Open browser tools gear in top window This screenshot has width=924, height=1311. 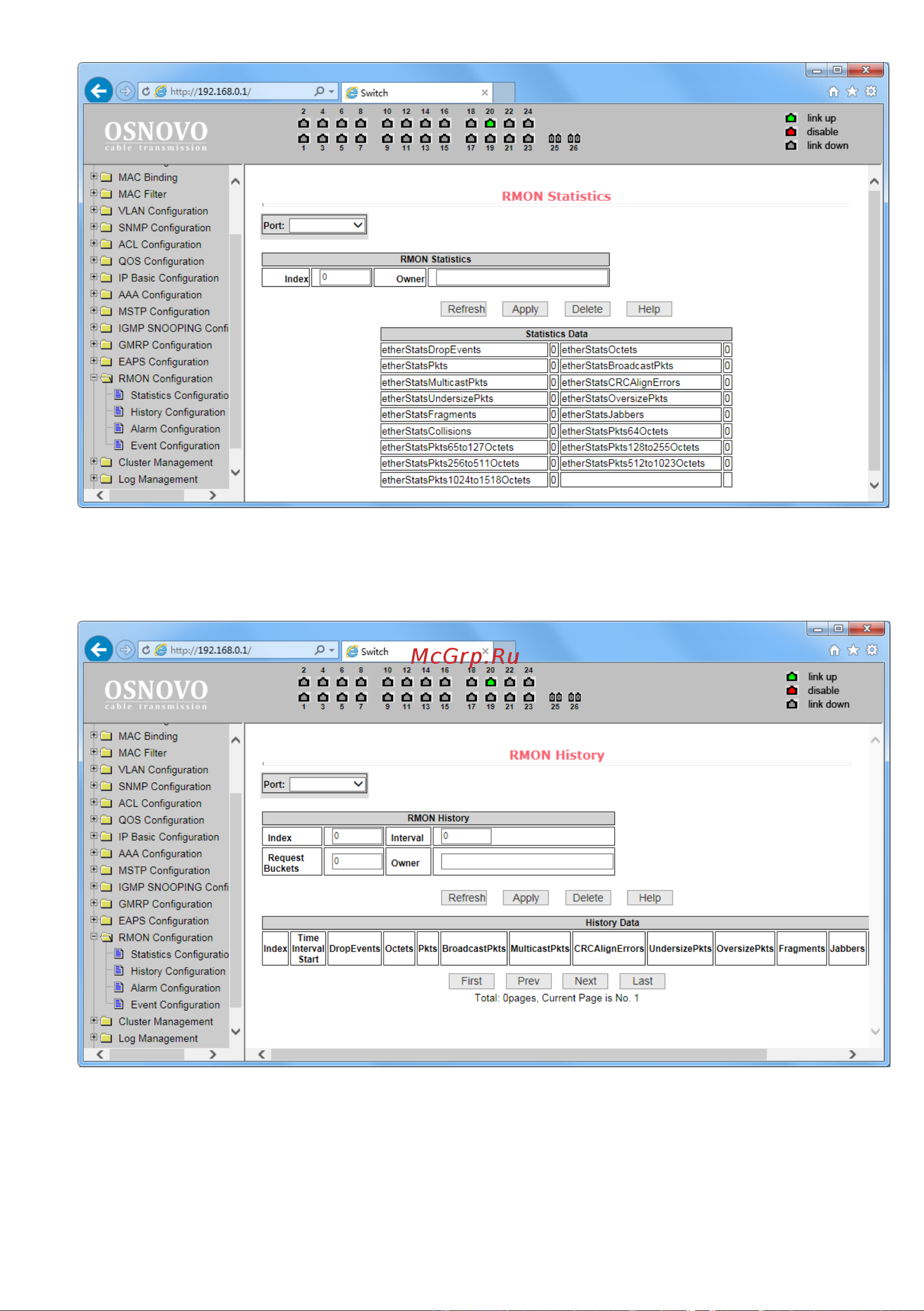(871, 91)
